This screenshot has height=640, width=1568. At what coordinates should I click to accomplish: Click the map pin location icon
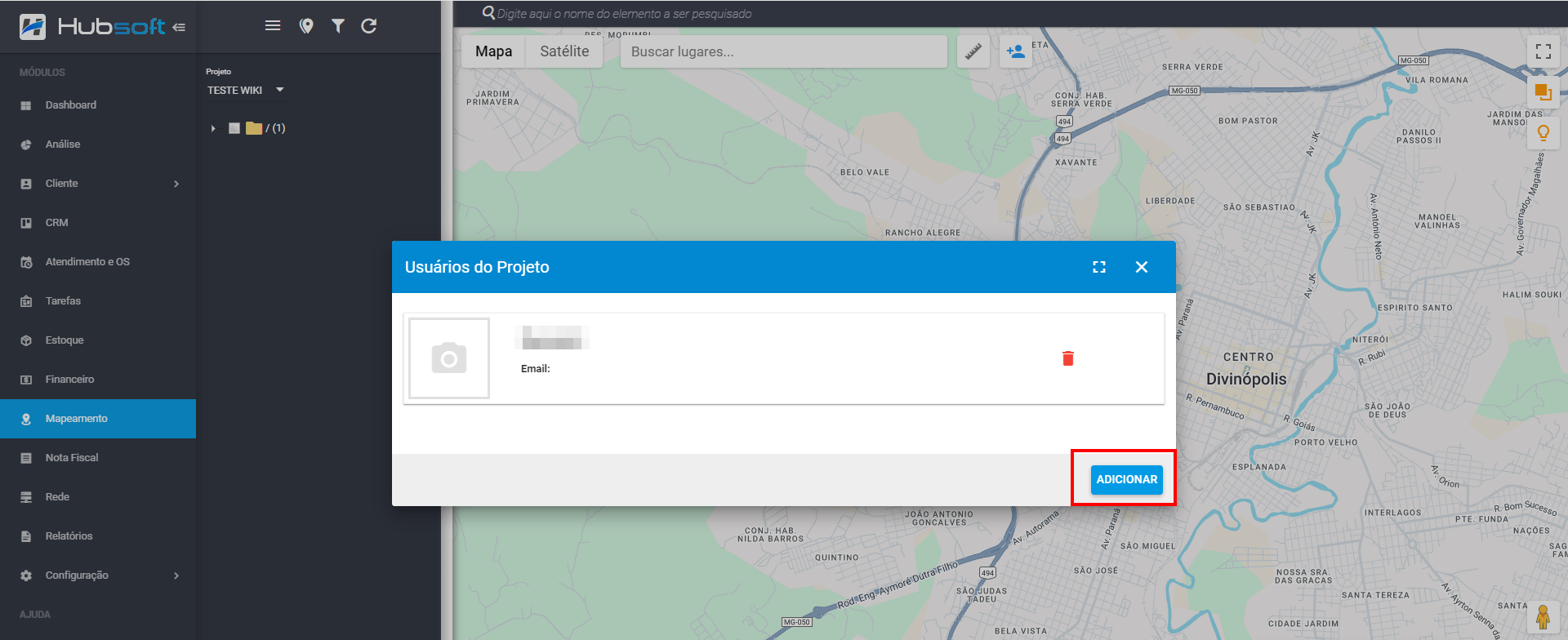tap(306, 26)
